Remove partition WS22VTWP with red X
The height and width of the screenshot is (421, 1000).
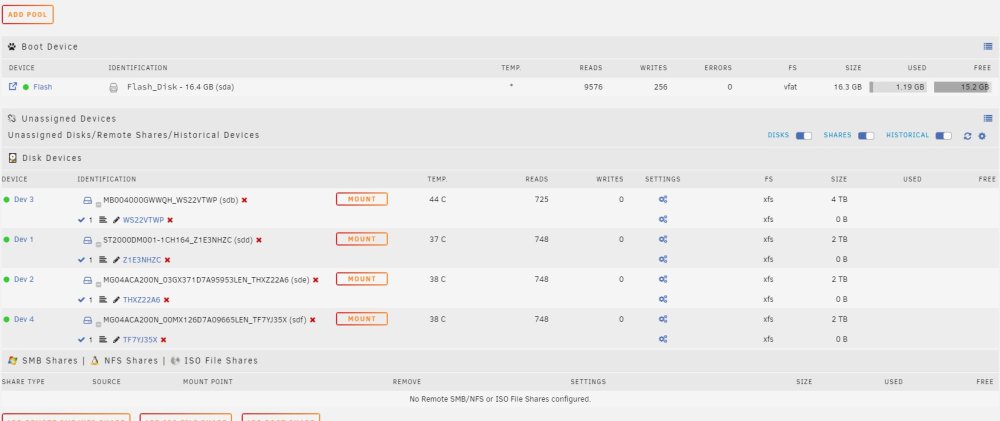coord(170,220)
